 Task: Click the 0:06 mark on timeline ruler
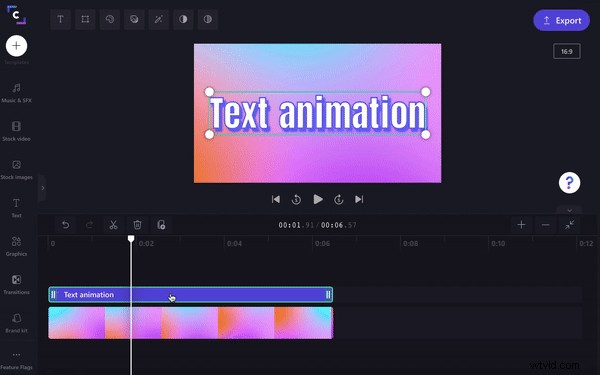(322, 244)
